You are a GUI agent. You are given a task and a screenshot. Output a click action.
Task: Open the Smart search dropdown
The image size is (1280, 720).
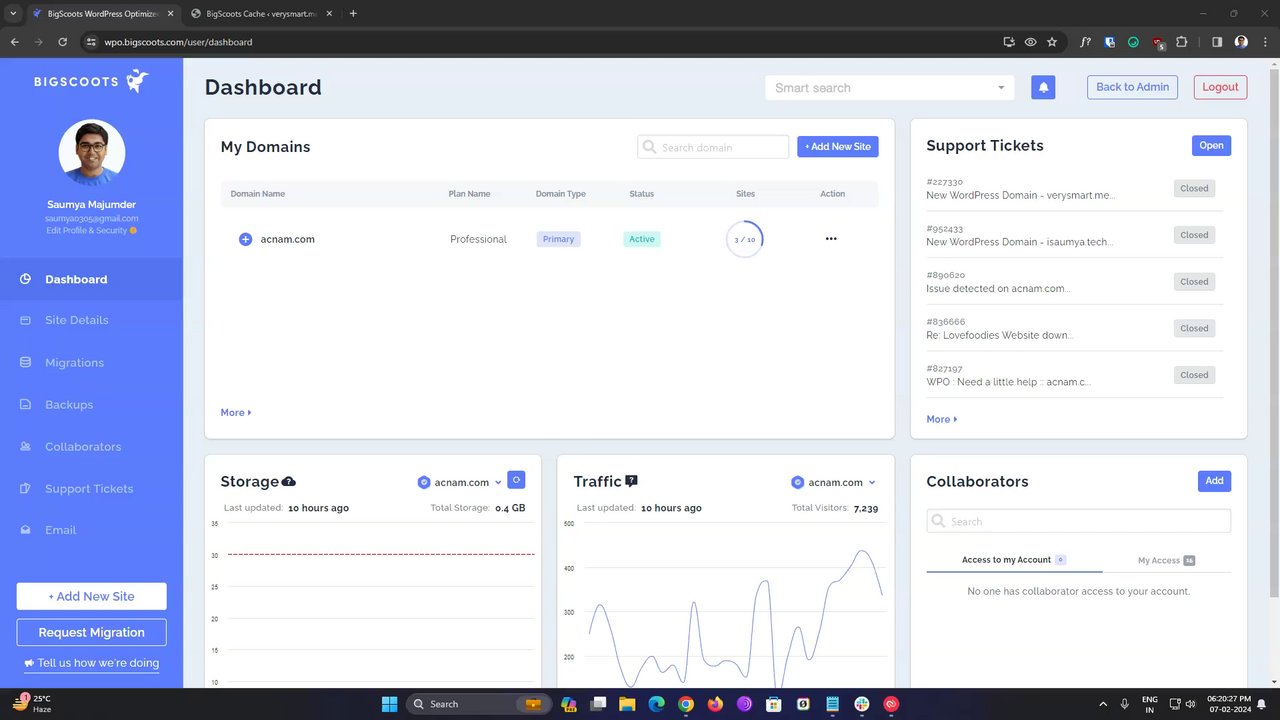(889, 87)
